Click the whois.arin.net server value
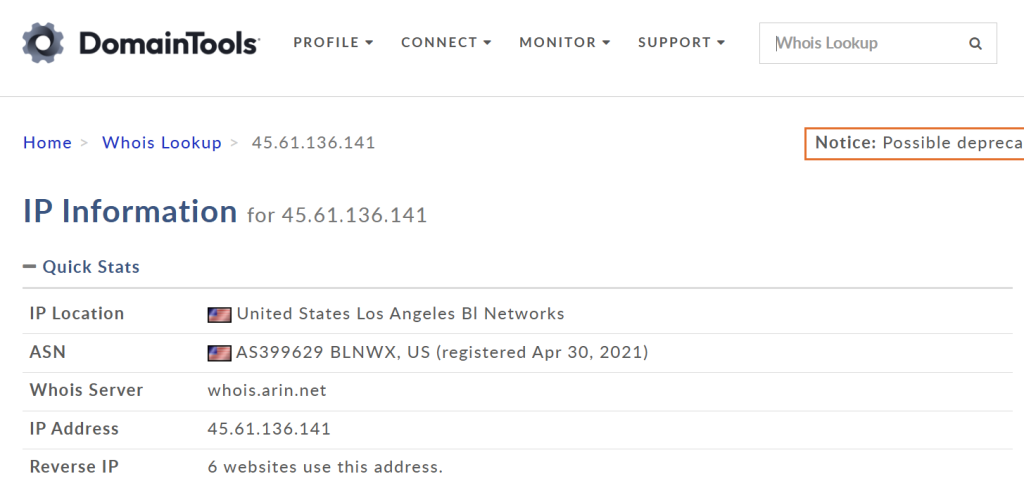This screenshot has height=500, width=1024. click(x=267, y=390)
